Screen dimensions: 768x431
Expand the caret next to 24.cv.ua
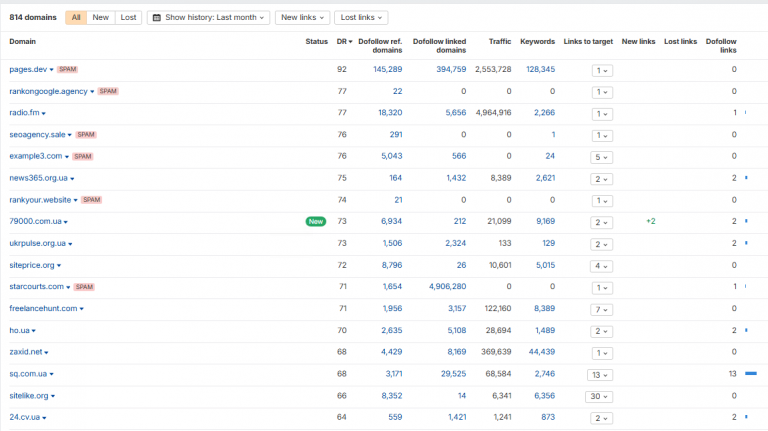pos(44,418)
